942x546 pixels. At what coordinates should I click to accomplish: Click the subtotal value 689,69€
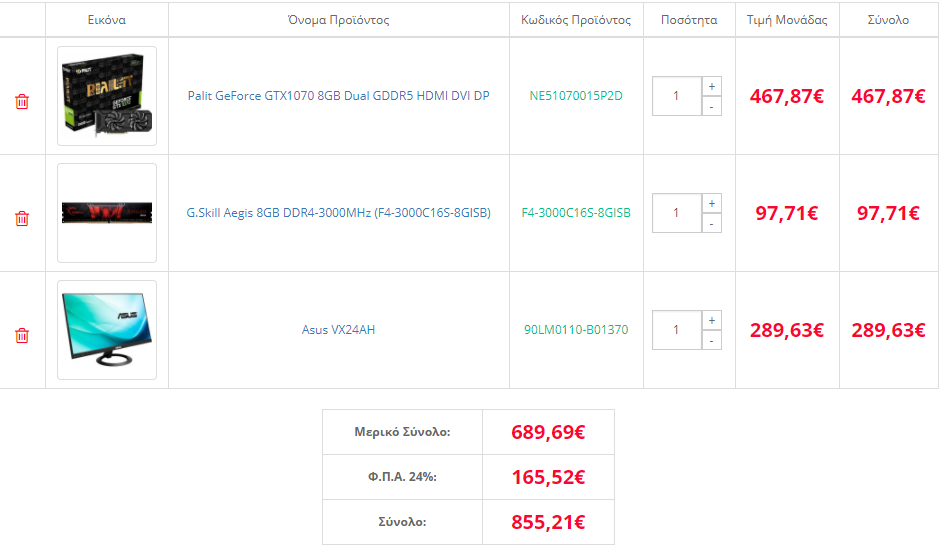pos(548,432)
